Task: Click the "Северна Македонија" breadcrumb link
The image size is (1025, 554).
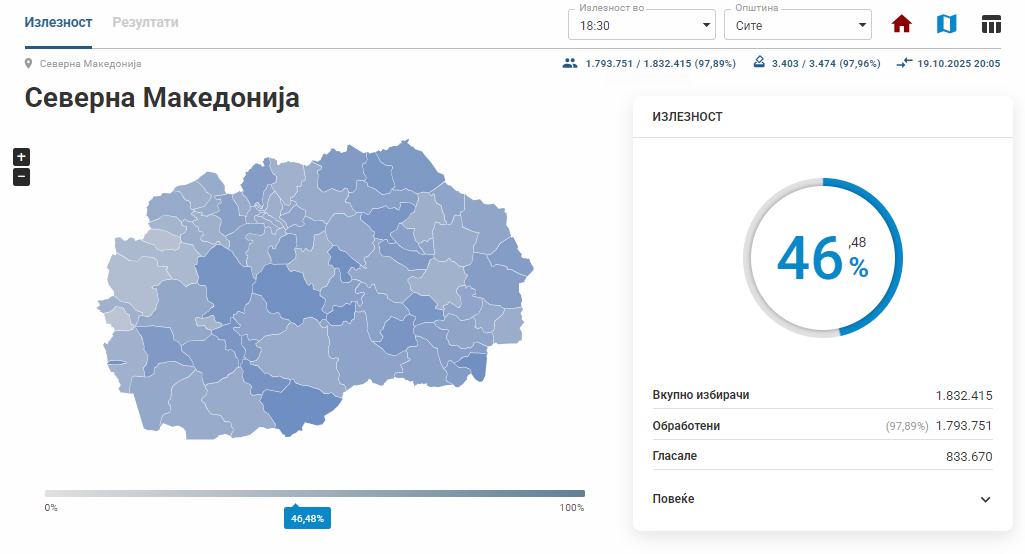Action: pos(90,63)
